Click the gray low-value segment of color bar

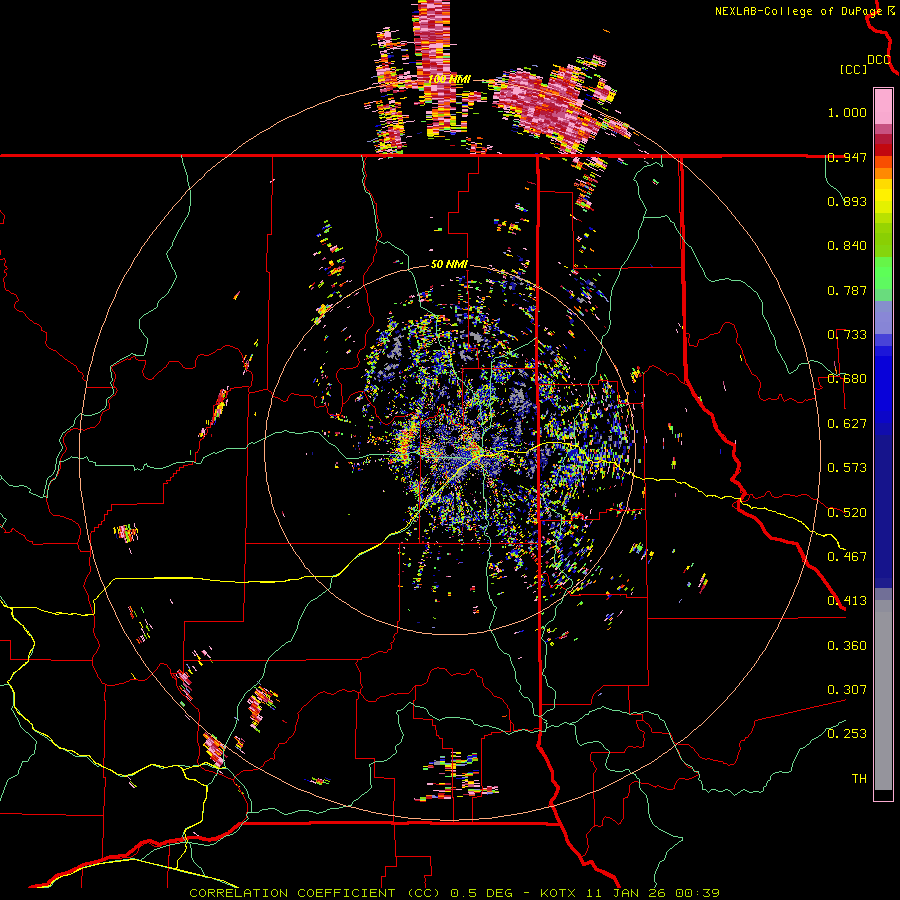(x=883, y=695)
